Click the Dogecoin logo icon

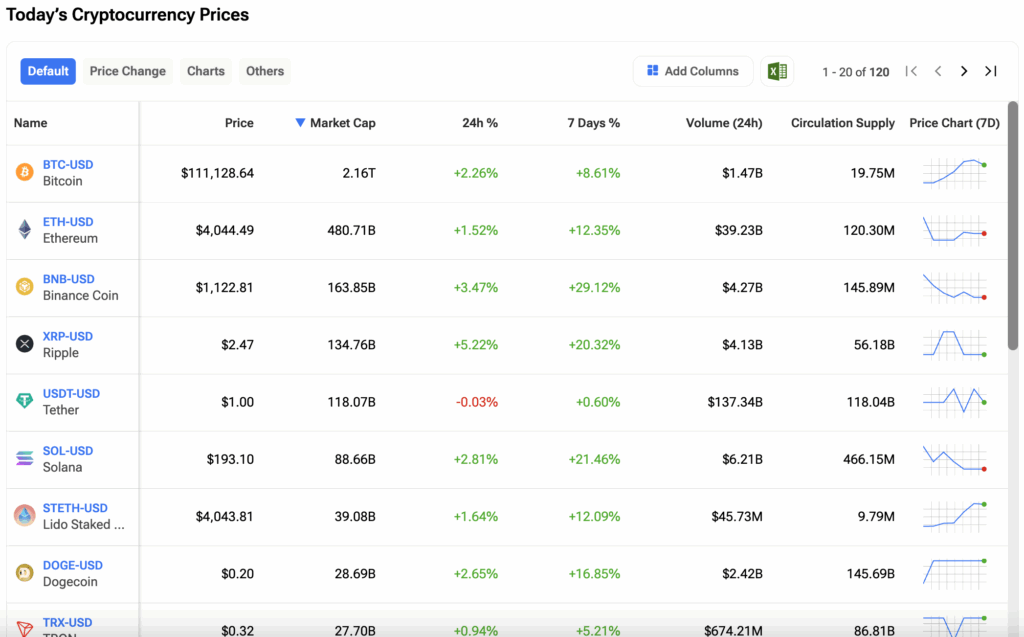[x=24, y=572]
